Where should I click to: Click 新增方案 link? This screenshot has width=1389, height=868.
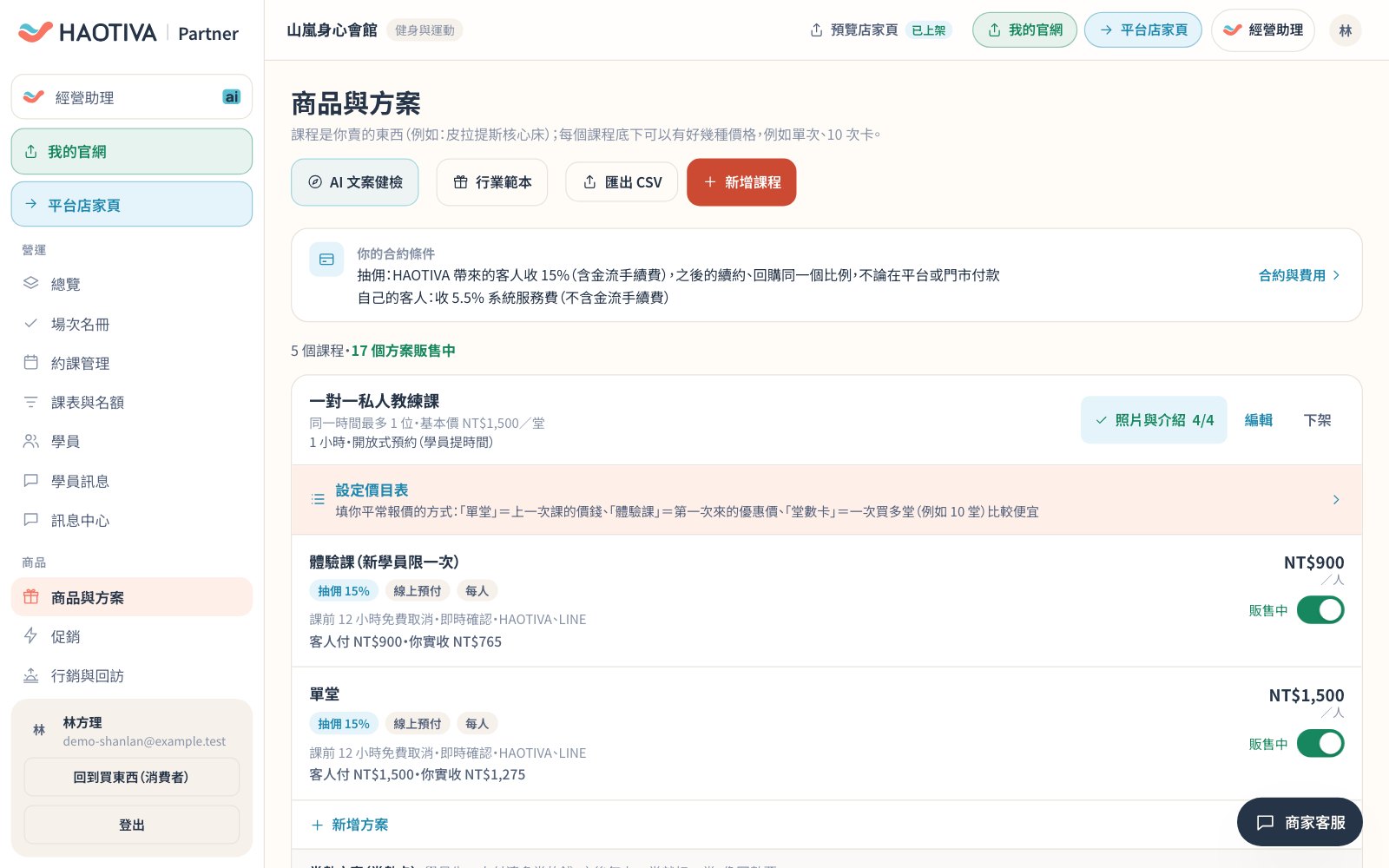point(350,825)
